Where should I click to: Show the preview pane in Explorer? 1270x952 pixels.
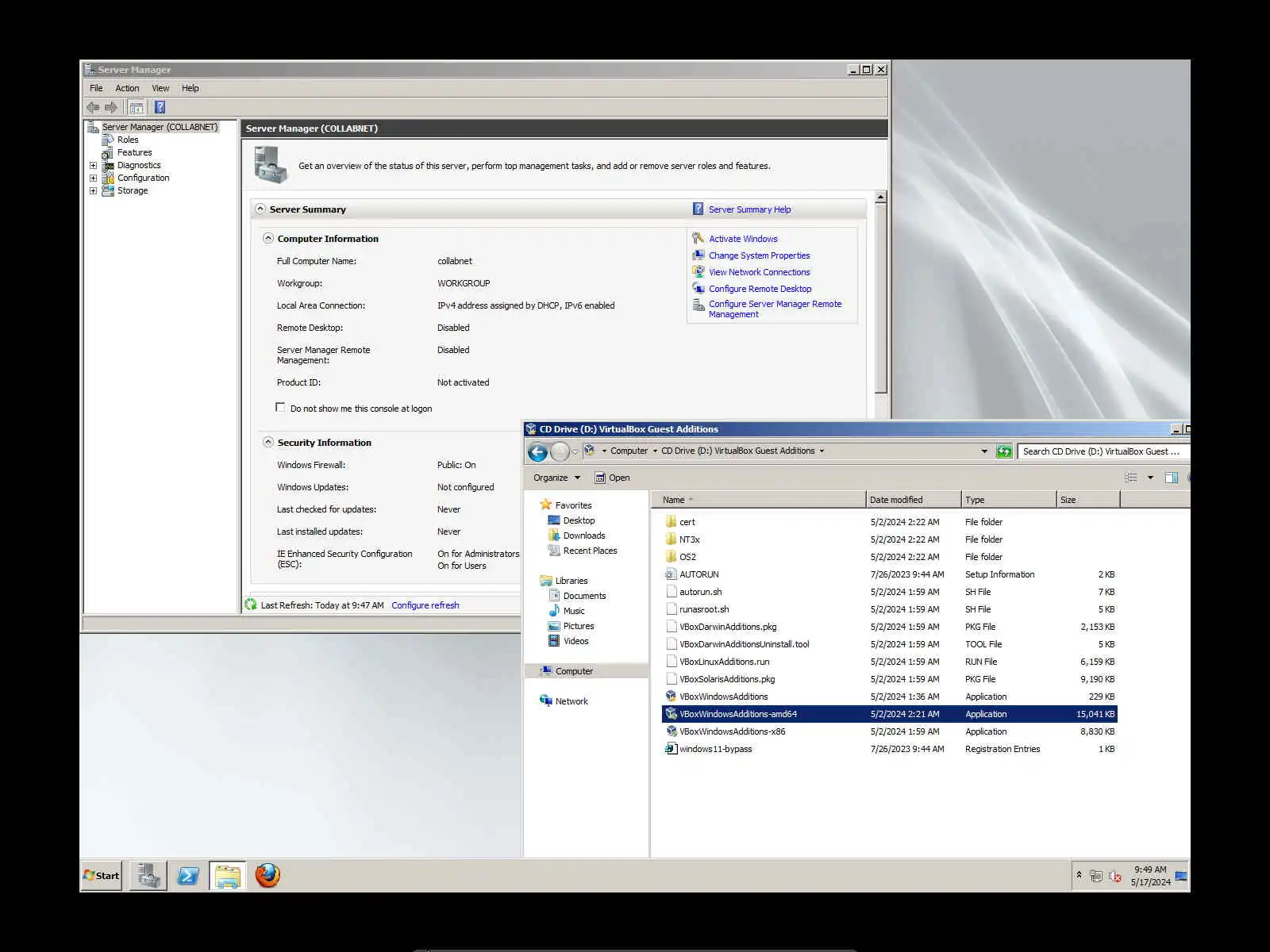[x=1171, y=478]
